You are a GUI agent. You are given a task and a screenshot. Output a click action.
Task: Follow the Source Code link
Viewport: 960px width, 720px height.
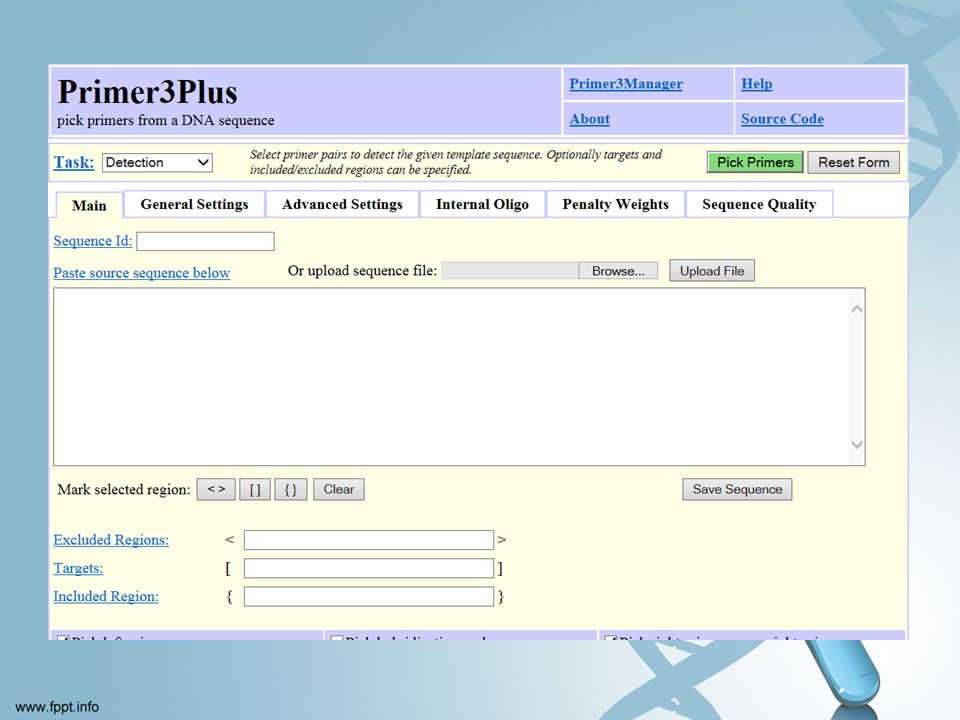coord(782,119)
